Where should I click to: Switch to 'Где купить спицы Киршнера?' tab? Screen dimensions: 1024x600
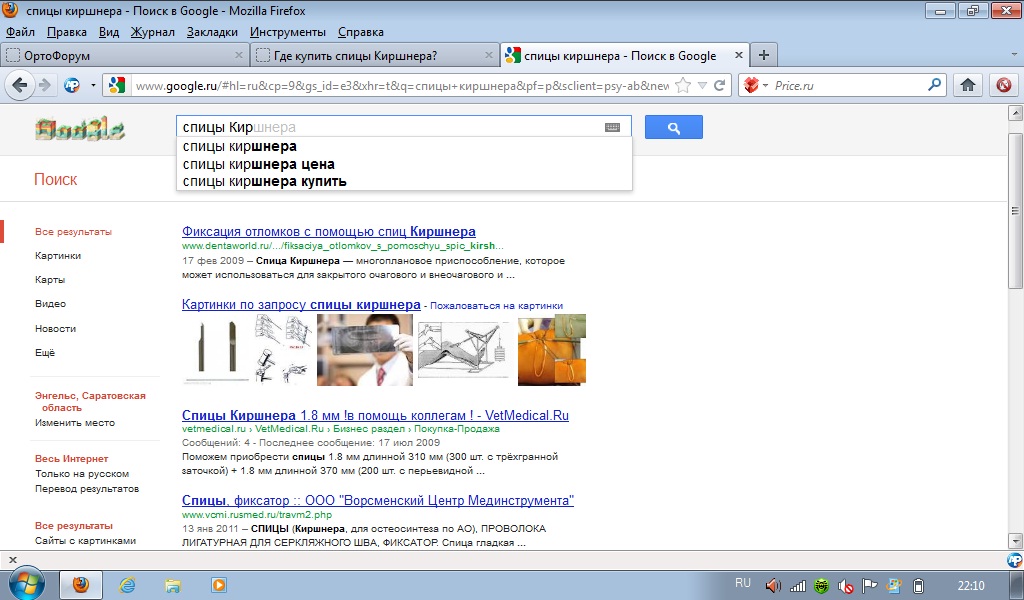coord(376,55)
